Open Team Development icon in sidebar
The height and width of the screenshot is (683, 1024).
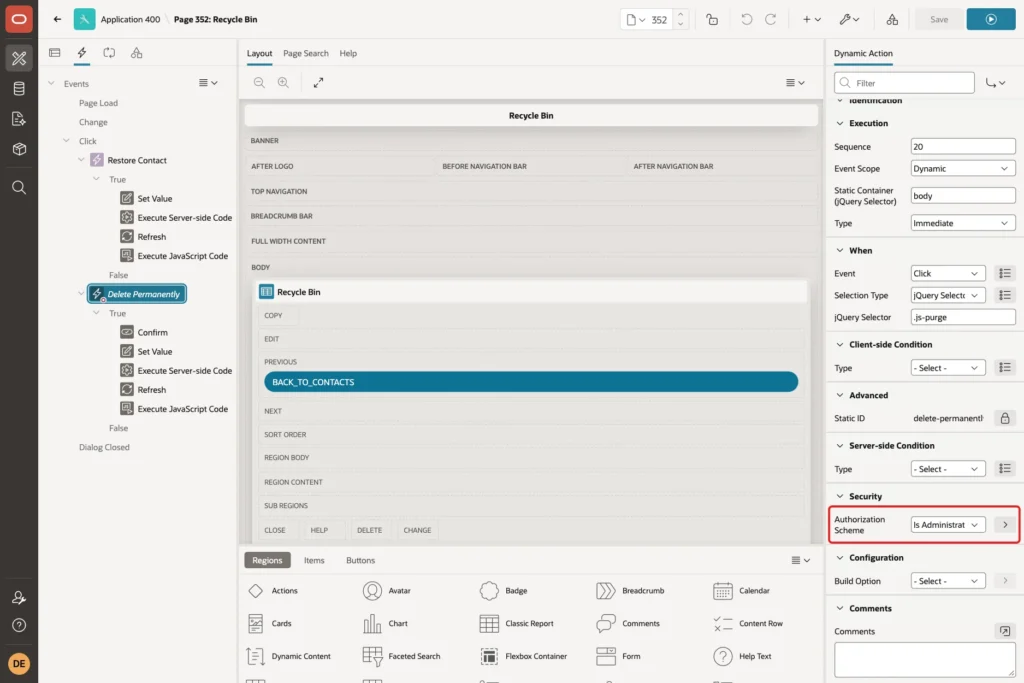pos(19,119)
